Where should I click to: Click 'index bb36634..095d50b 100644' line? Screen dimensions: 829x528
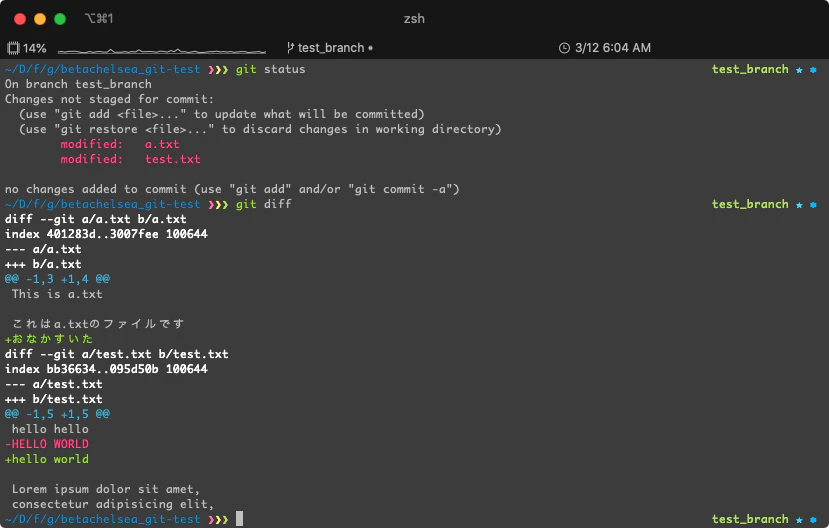106,369
